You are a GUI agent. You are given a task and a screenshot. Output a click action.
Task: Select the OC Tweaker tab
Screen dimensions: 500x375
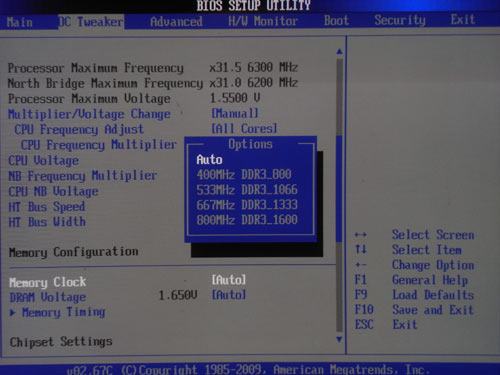coord(91,22)
